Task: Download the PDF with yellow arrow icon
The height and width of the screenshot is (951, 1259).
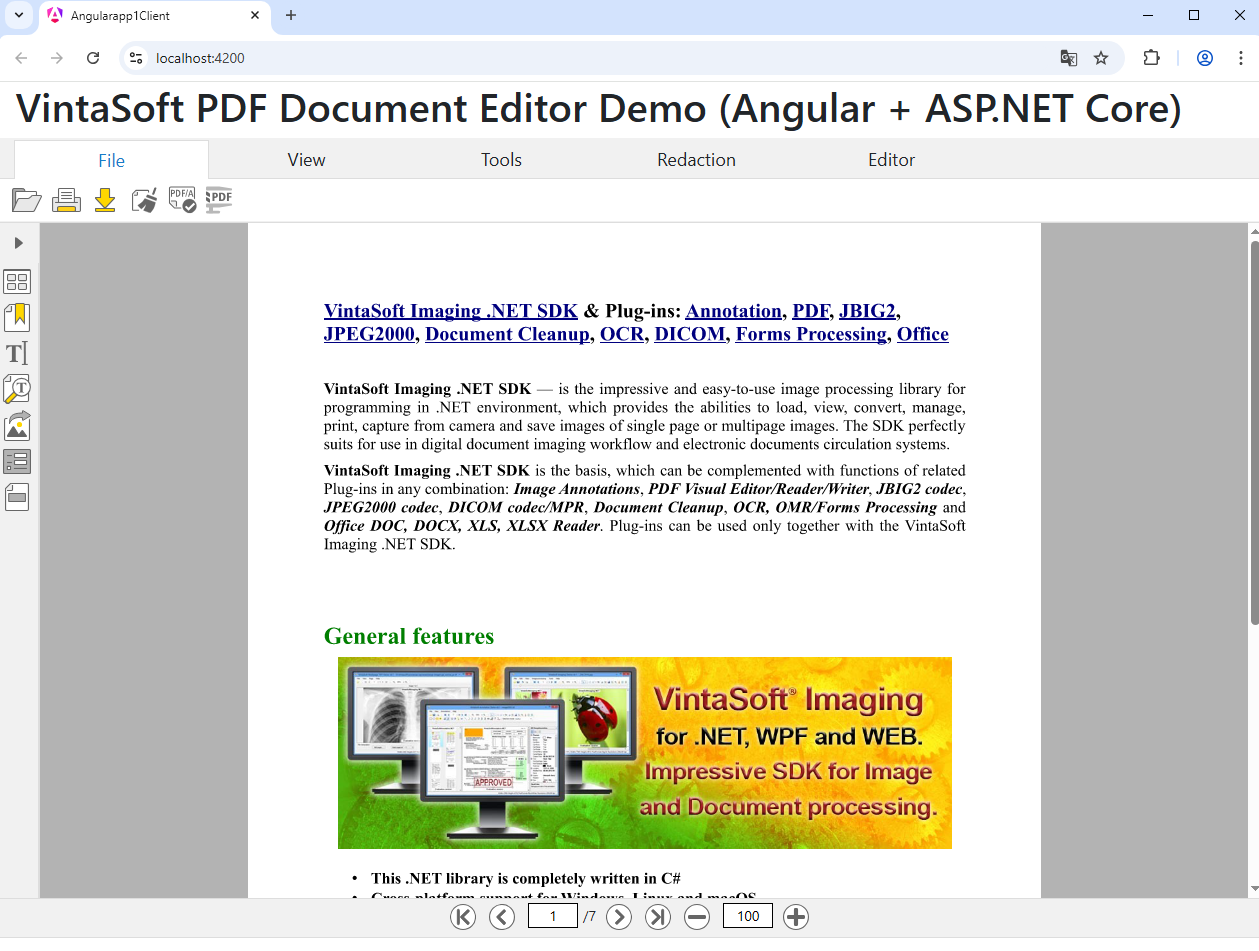Action: coord(105,200)
